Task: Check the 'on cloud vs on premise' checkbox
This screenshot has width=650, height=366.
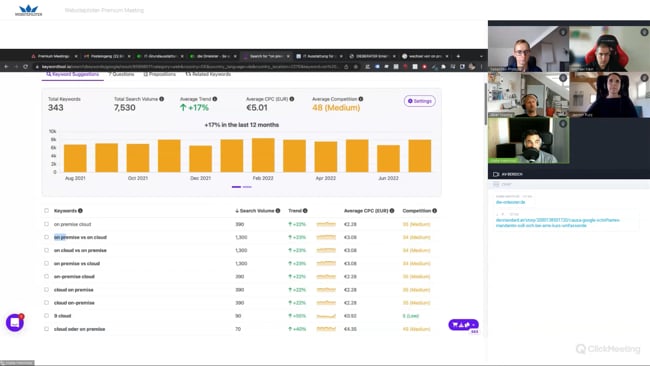Action: [46, 250]
